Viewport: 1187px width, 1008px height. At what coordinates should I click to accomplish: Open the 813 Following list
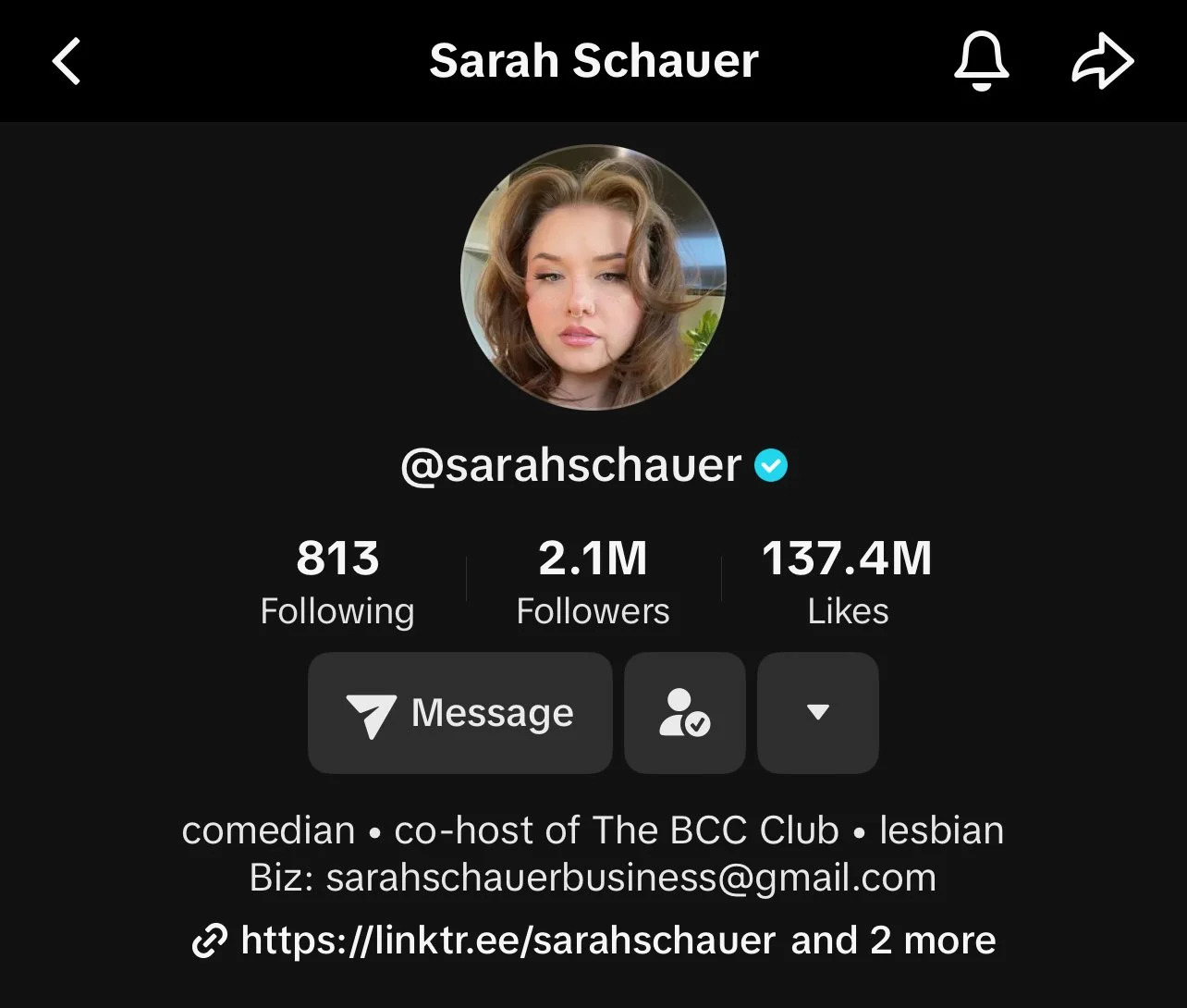[337, 583]
